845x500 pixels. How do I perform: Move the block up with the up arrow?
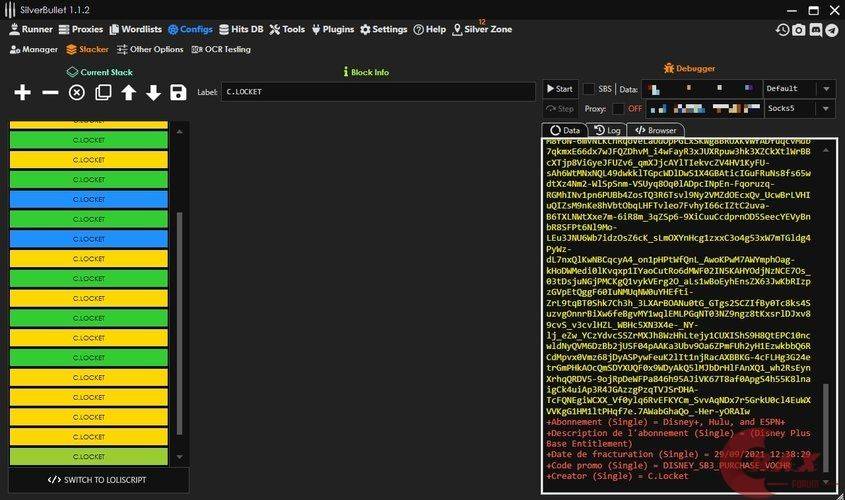click(128, 93)
